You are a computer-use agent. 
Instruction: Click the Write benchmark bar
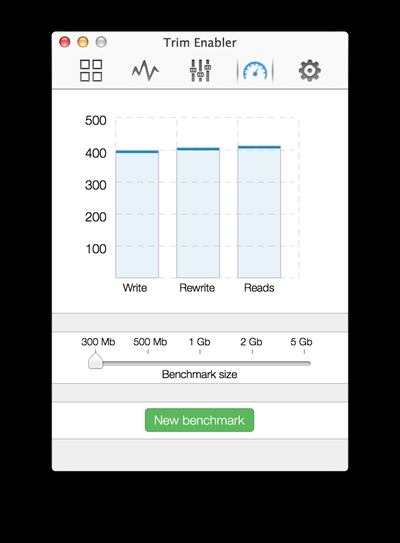tap(137, 214)
